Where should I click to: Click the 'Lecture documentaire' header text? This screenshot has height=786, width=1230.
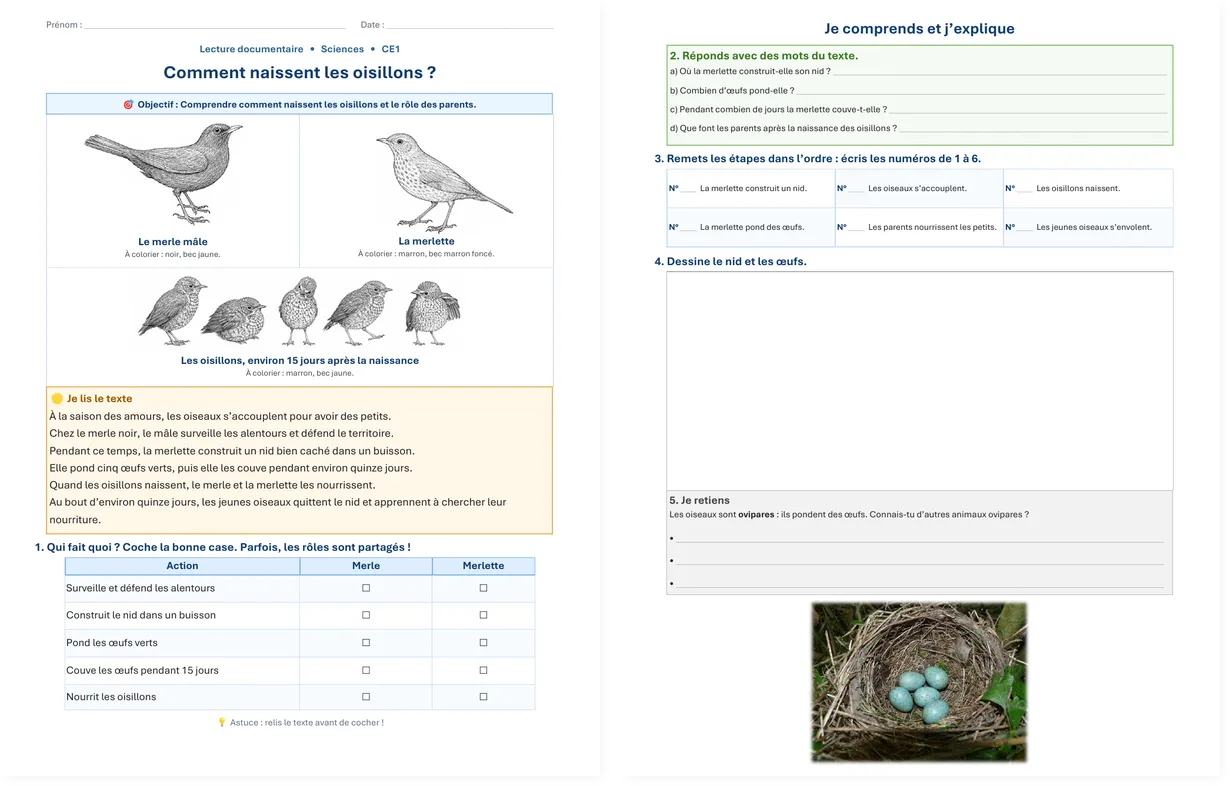coord(251,49)
